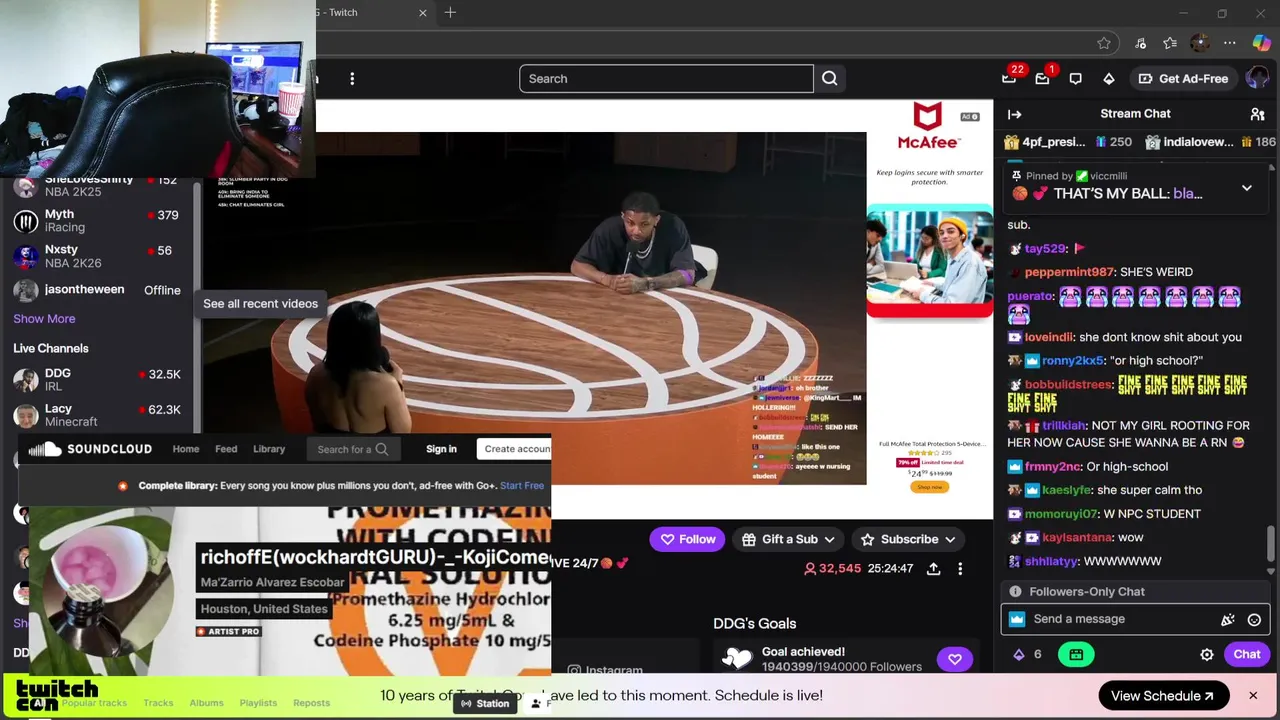Image resolution: width=1280 pixels, height=720 pixels.
Task: Expand followed channels with Show More
Action: click(44, 318)
